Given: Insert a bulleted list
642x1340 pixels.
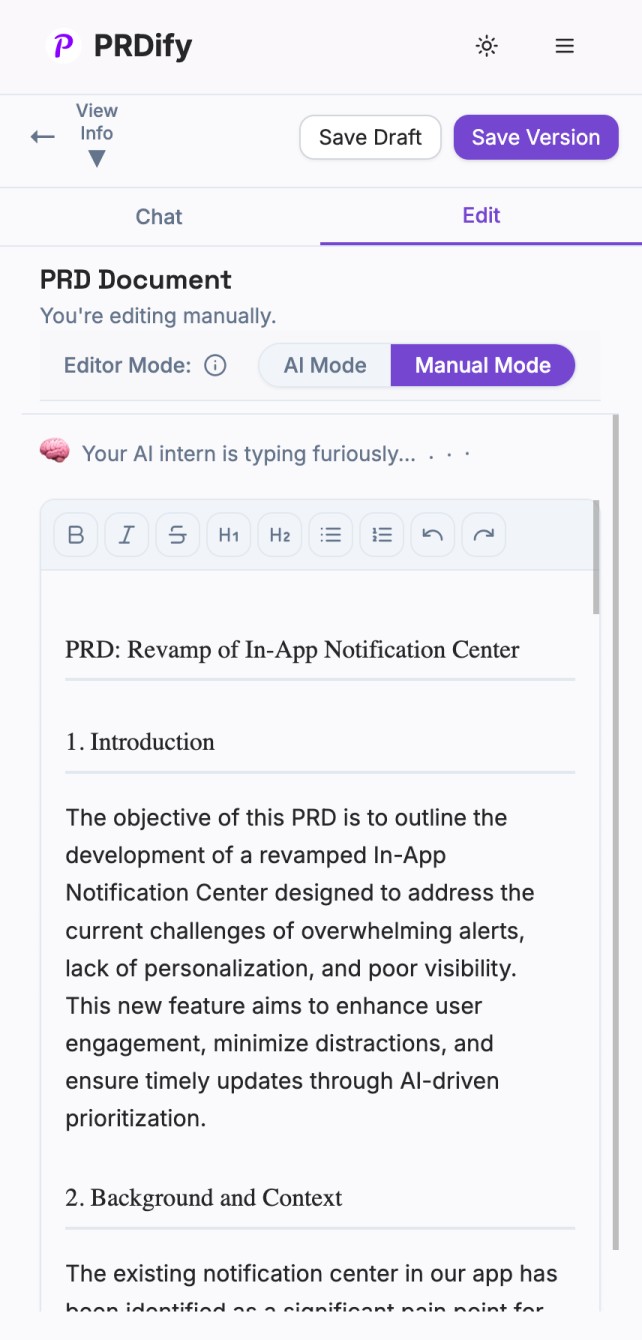Looking at the screenshot, I should [x=330, y=534].
